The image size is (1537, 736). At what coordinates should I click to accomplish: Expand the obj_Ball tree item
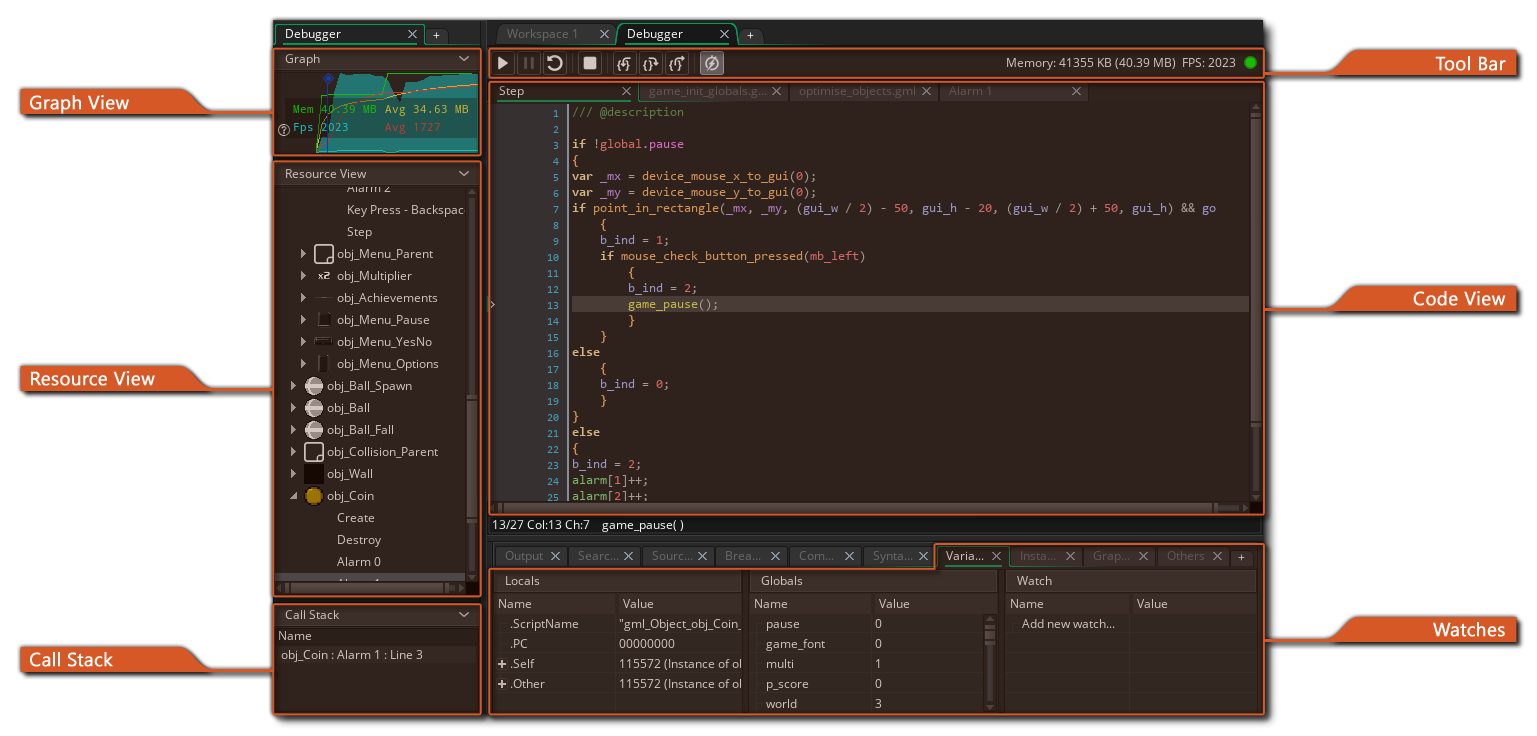coord(293,407)
